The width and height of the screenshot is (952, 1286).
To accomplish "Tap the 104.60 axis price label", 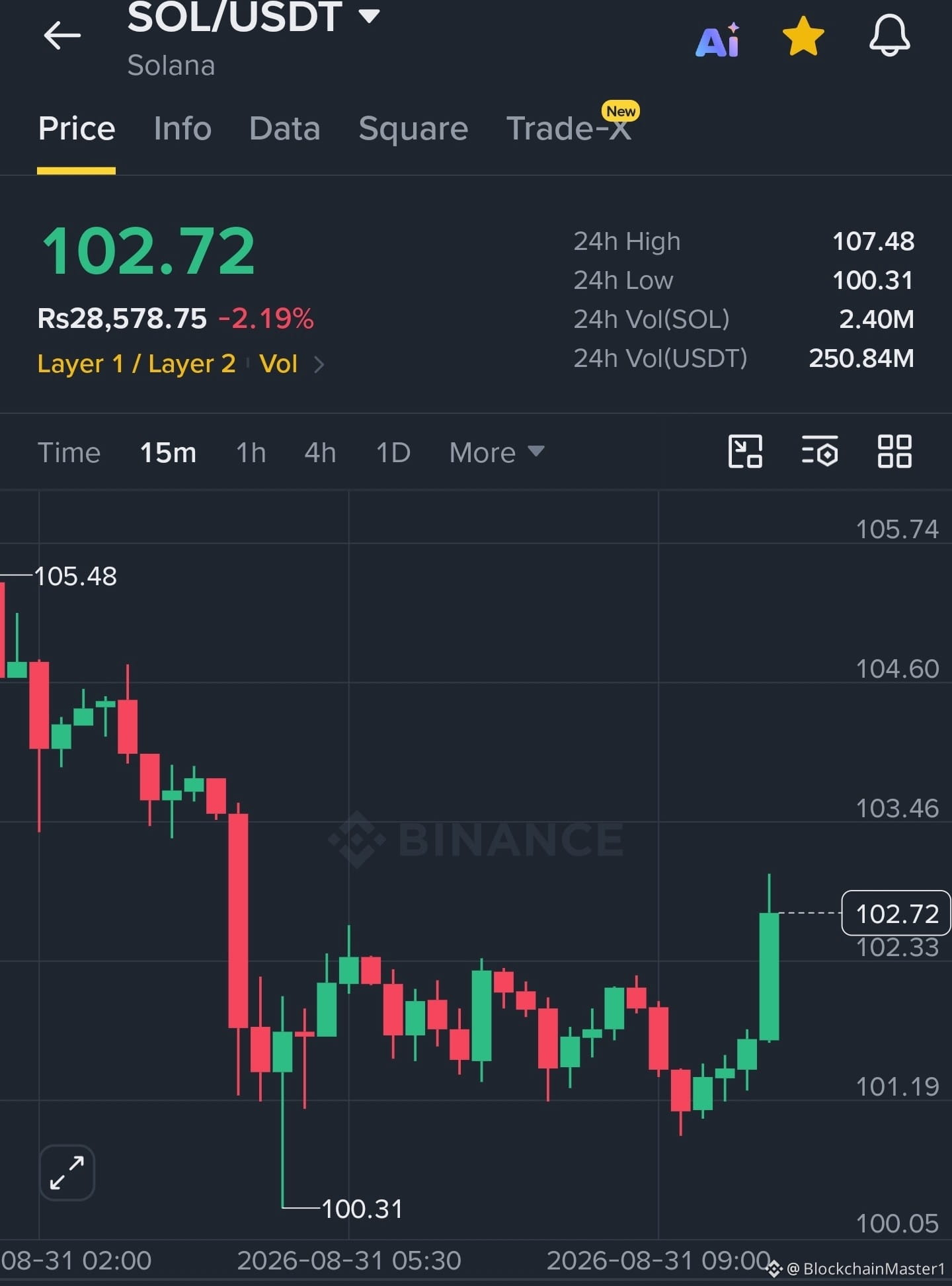I will tap(897, 668).
